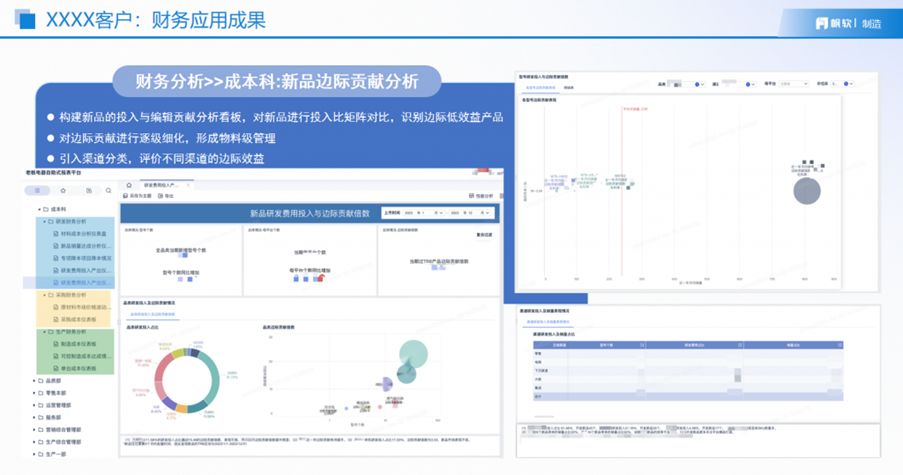Click the search magnifier icon in sidebar
Image resolution: width=903 pixels, height=475 pixels.
[108, 191]
